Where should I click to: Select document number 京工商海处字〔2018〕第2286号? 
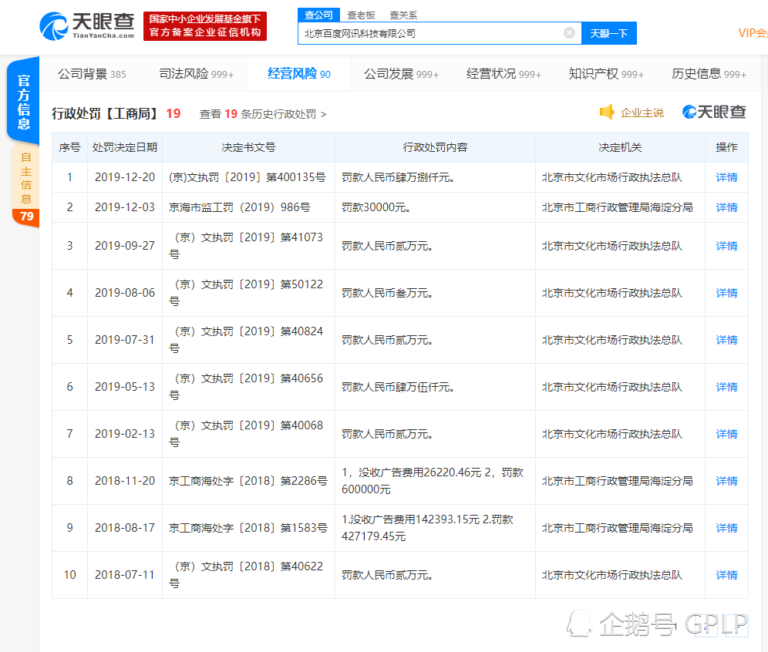click(248, 481)
